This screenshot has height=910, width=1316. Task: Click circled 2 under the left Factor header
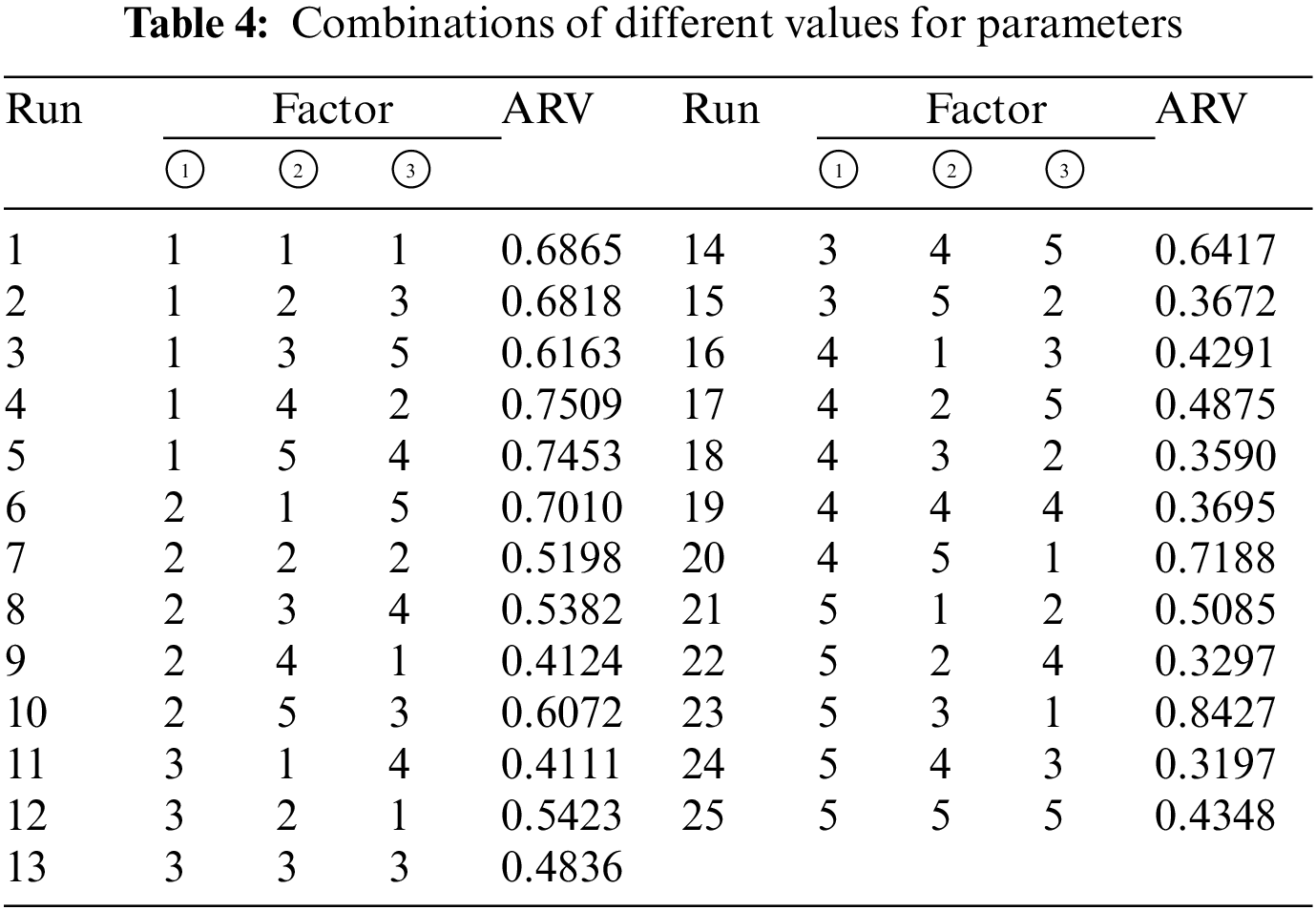pos(298,171)
